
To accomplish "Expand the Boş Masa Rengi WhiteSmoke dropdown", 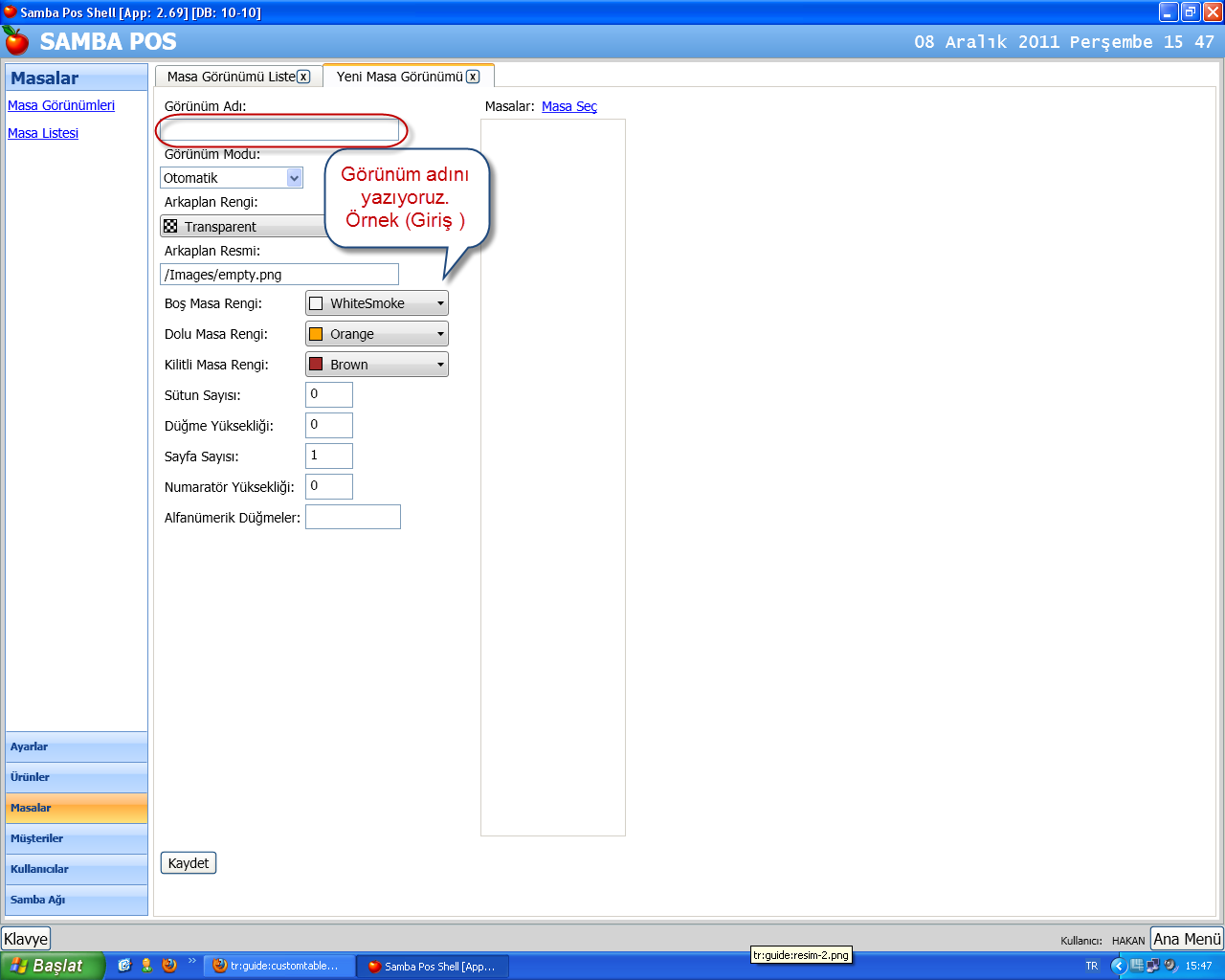I will click(440, 303).
